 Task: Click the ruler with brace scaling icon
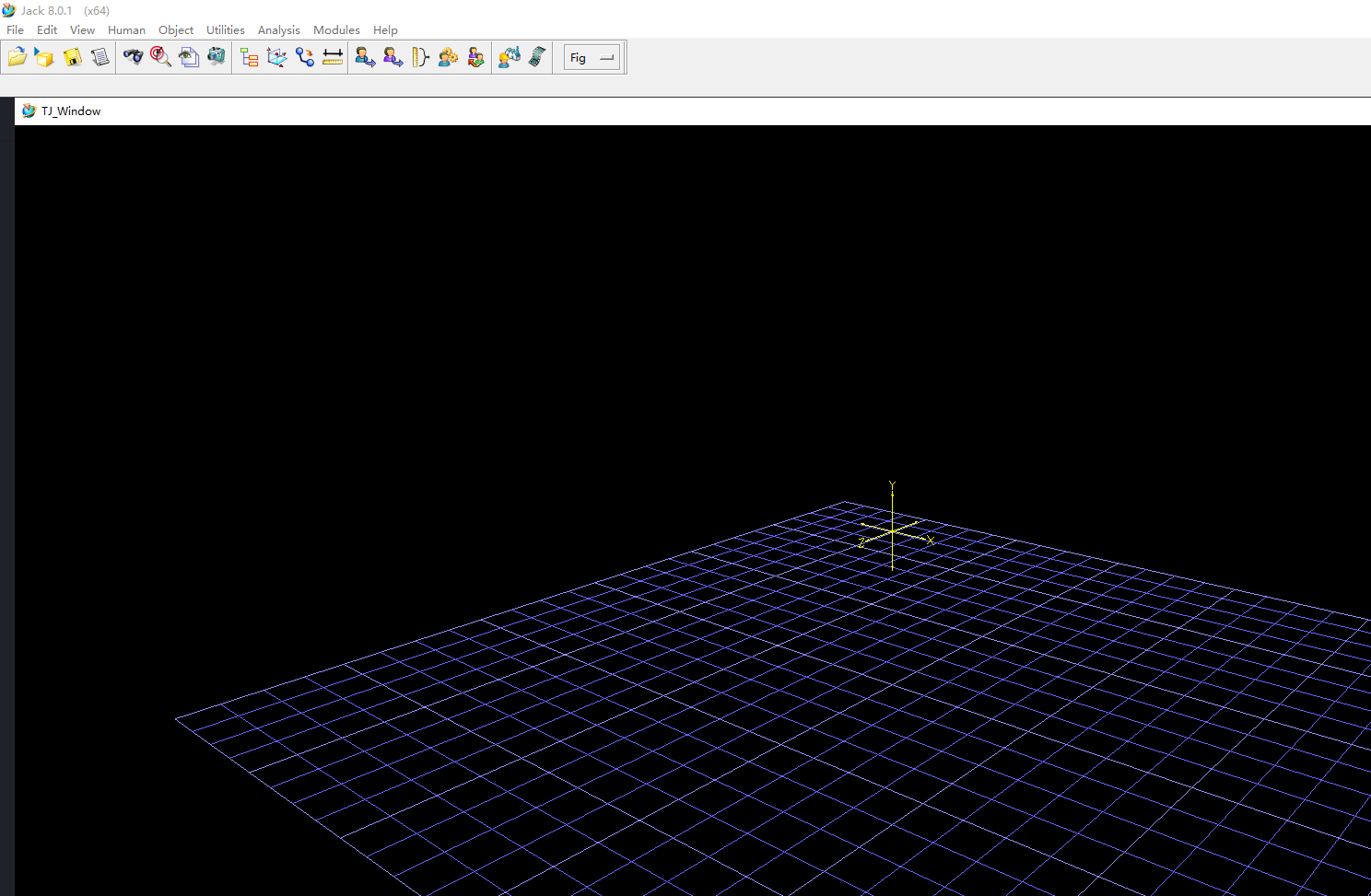point(421,57)
